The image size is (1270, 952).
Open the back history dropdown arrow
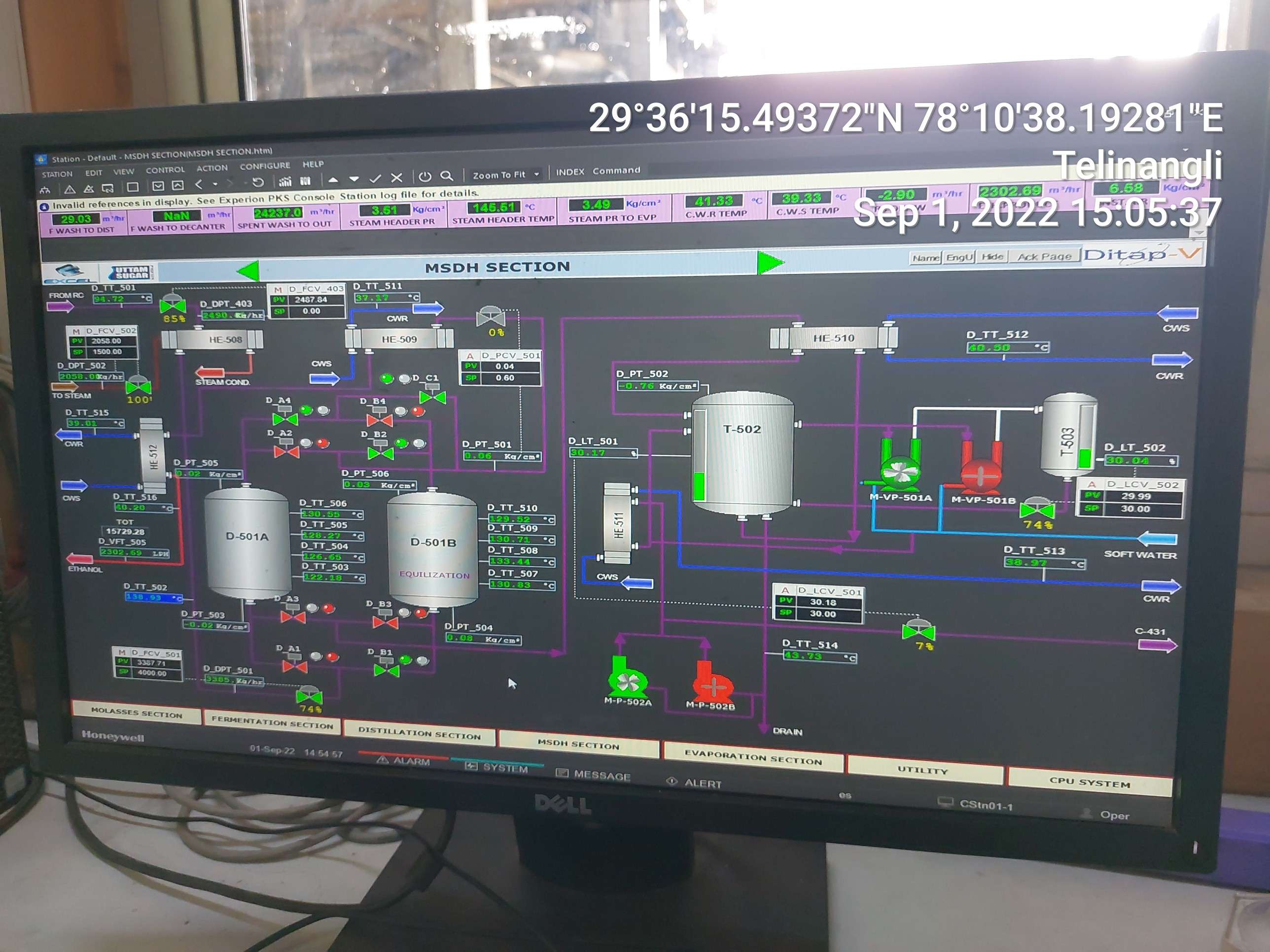[x=215, y=184]
